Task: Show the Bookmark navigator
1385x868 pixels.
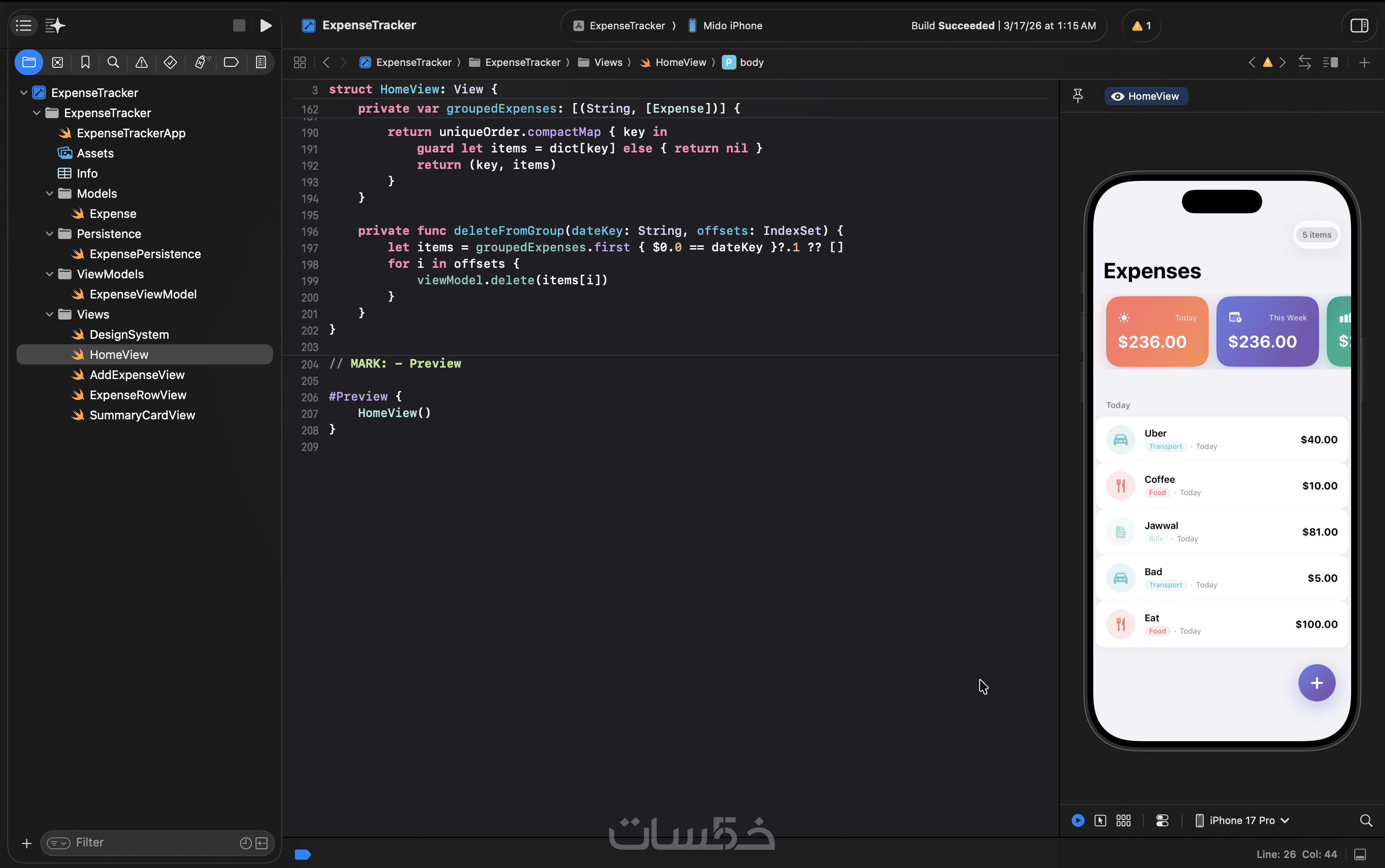Action: click(x=85, y=63)
